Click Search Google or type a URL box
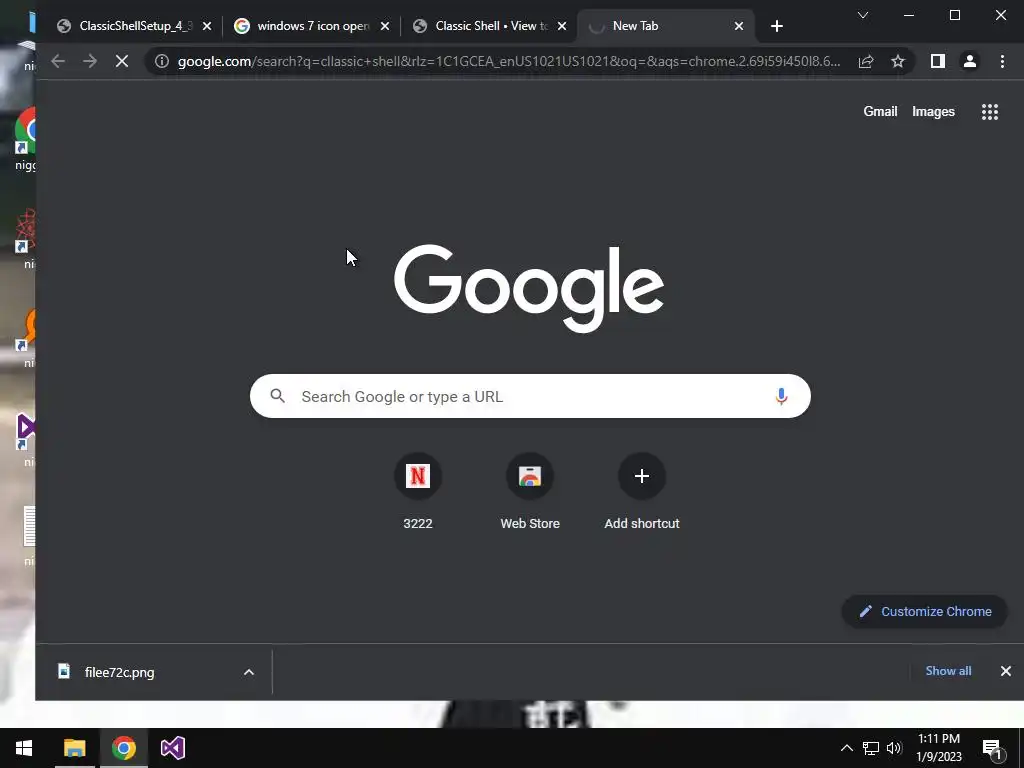 [530, 396]
